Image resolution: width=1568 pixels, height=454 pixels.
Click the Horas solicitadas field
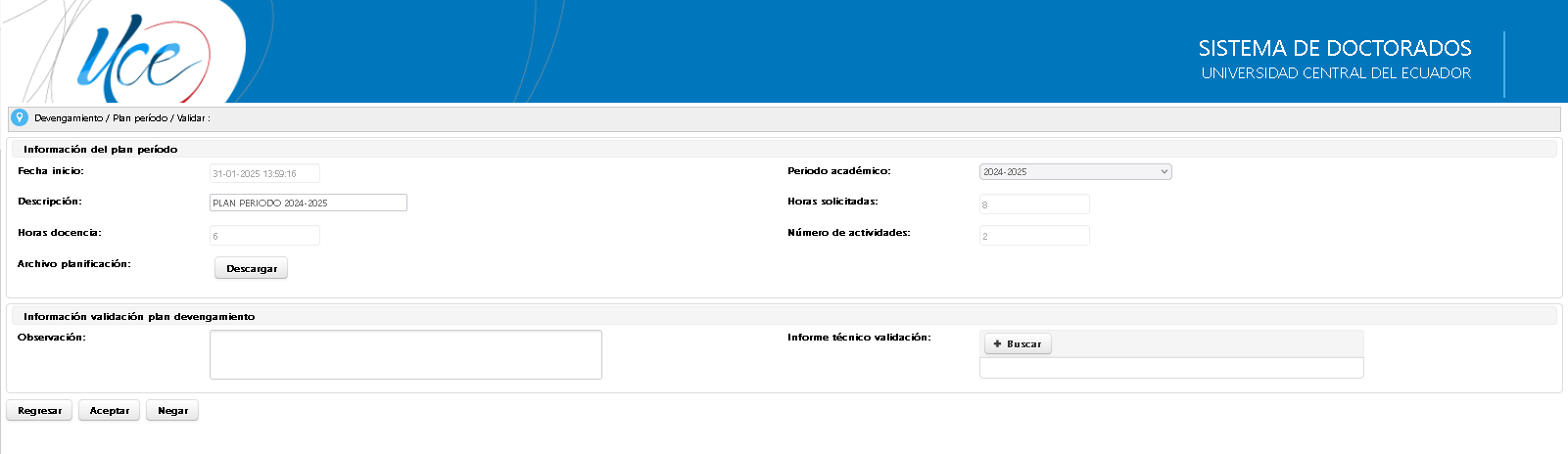click(x=1034, y=204)
